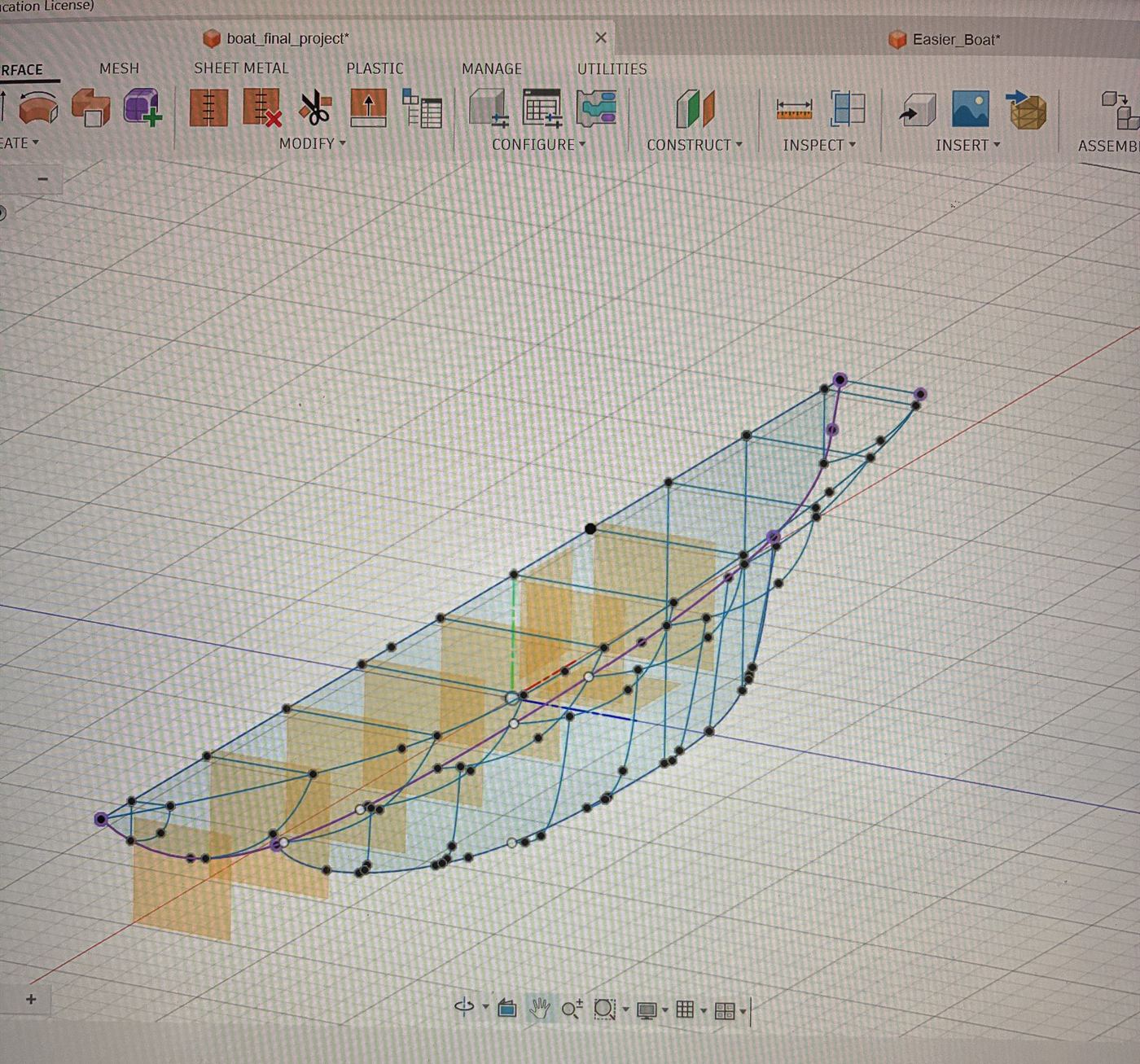Screen dimensions: 1140x1064
Task: Switch to the MESH ribbon tab
Action: tap(119, 68)
